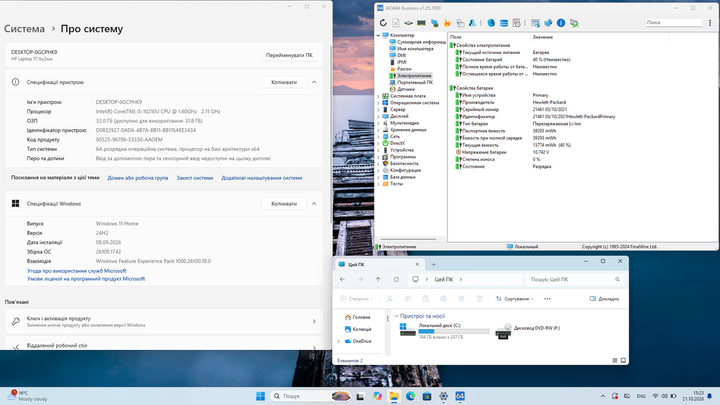Open the Сортування dropdown in Explorer
This screenshot has width=720, height=405.
515,298
